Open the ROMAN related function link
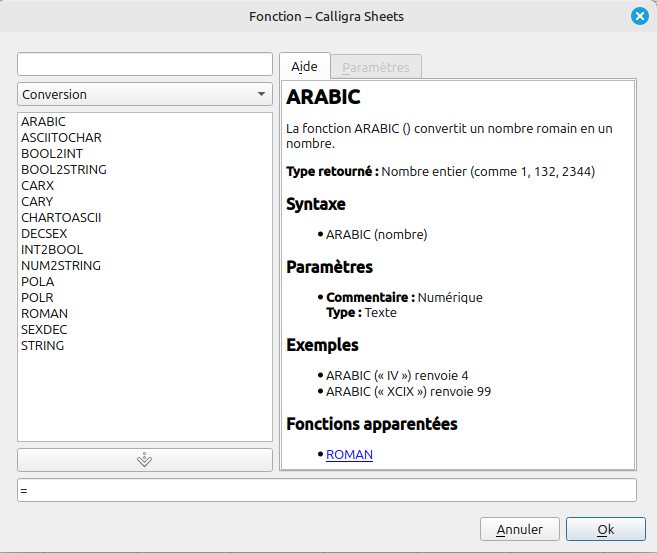657x553 pixels. click(349, 455)
